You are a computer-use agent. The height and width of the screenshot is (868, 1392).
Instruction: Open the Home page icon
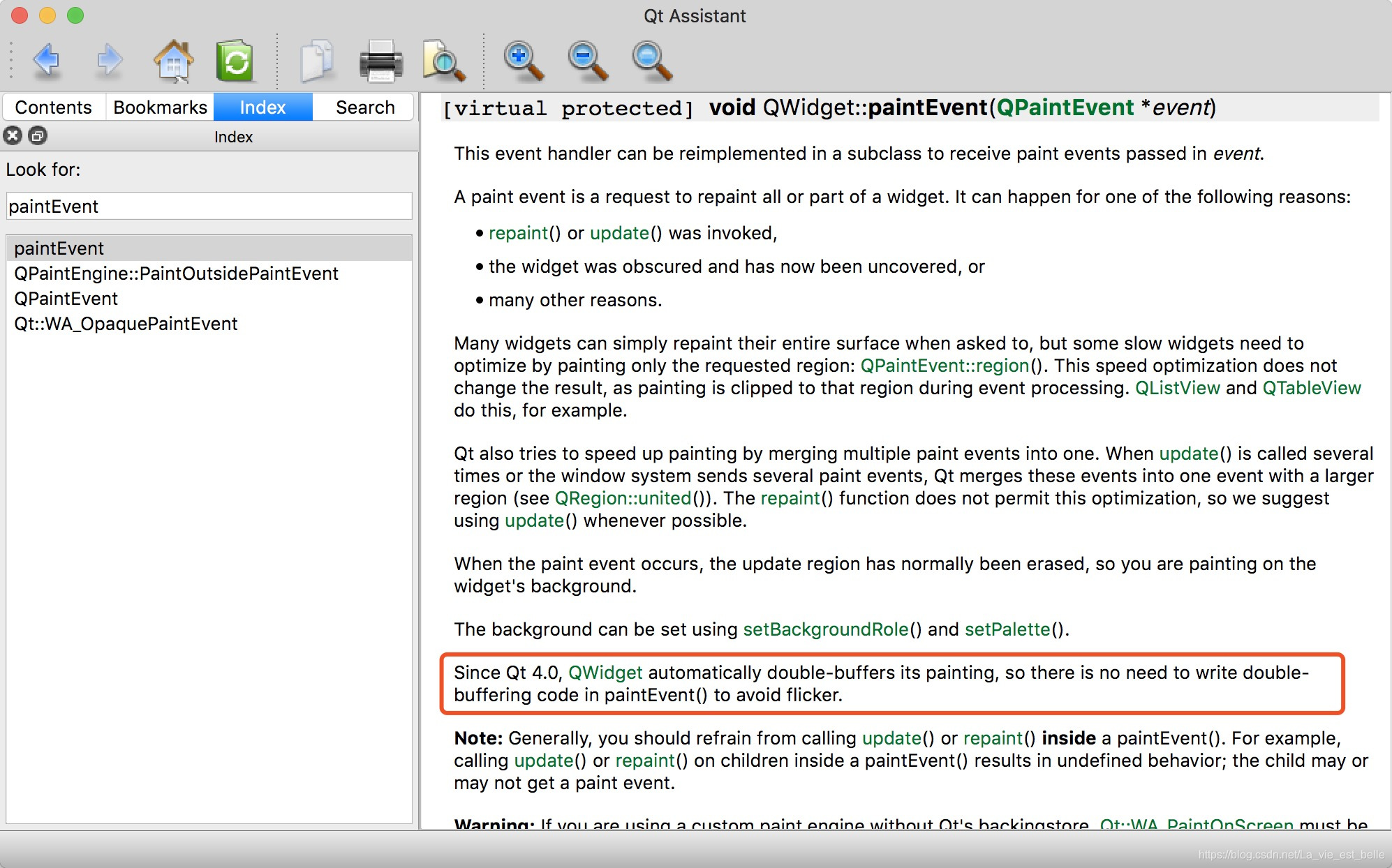[x=173, y=61]
